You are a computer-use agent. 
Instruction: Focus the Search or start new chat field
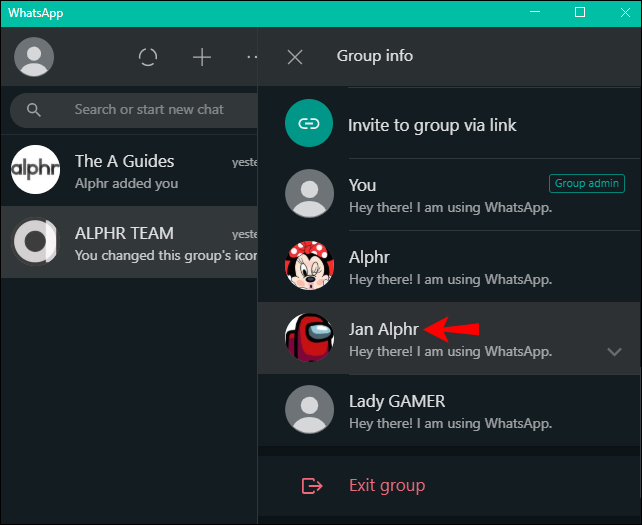coord(133,110)
